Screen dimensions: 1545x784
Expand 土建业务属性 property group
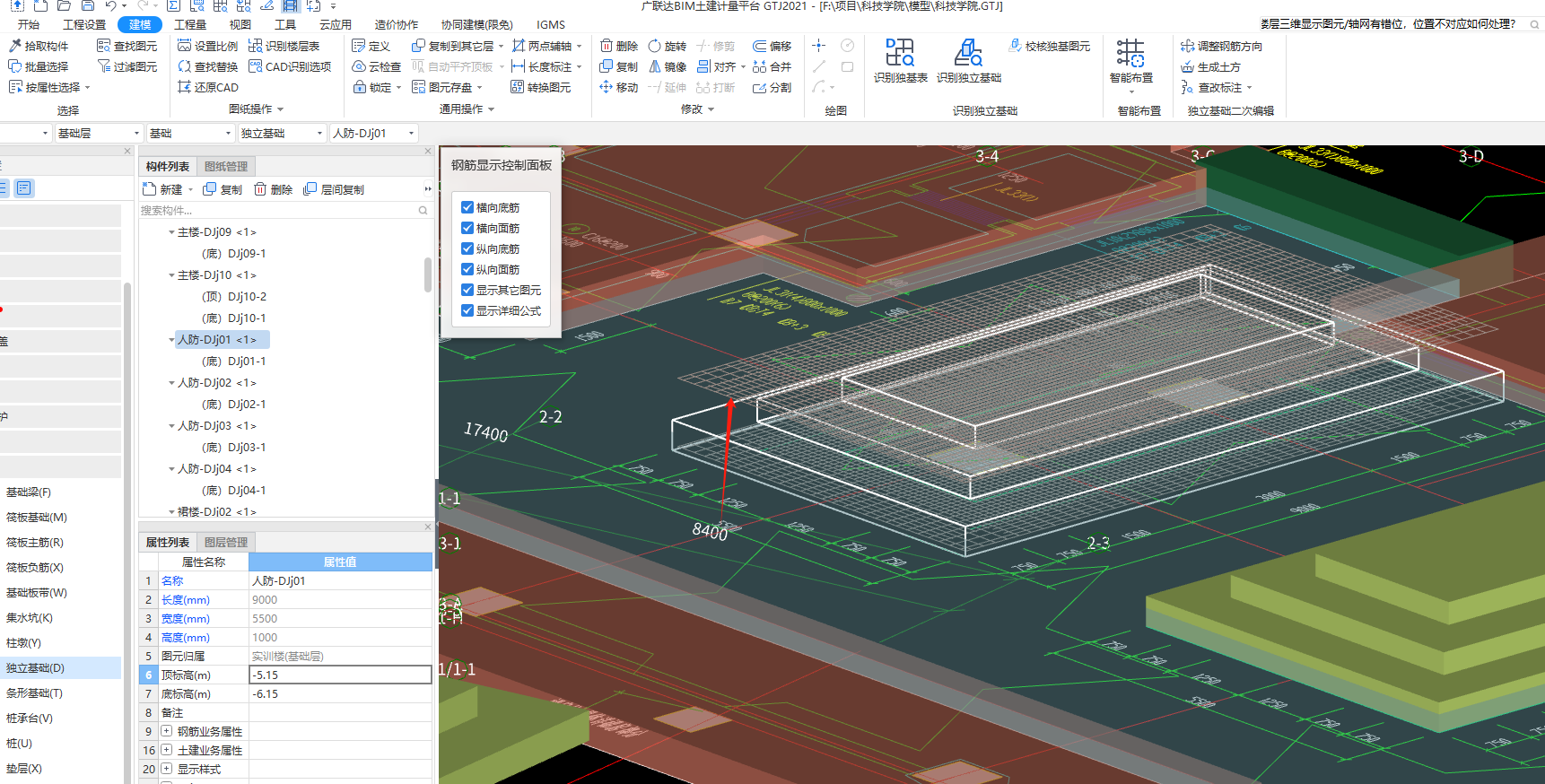click(x=166, y=750)
